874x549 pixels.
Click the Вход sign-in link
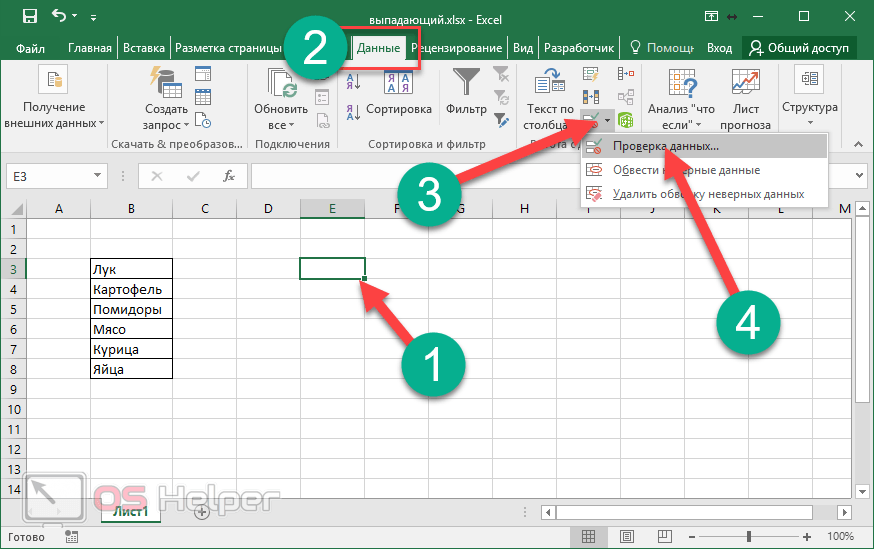[719, 47]
